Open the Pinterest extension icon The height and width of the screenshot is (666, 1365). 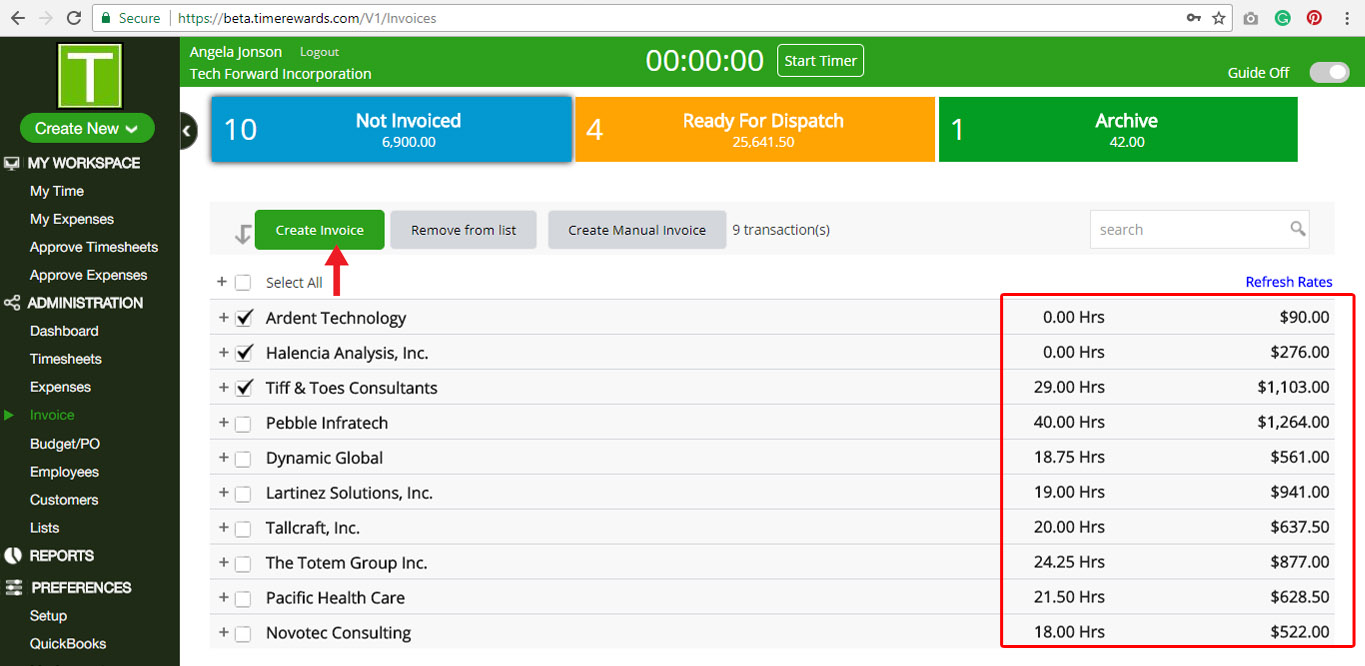pyautogui.click(x=1314, y=18)
